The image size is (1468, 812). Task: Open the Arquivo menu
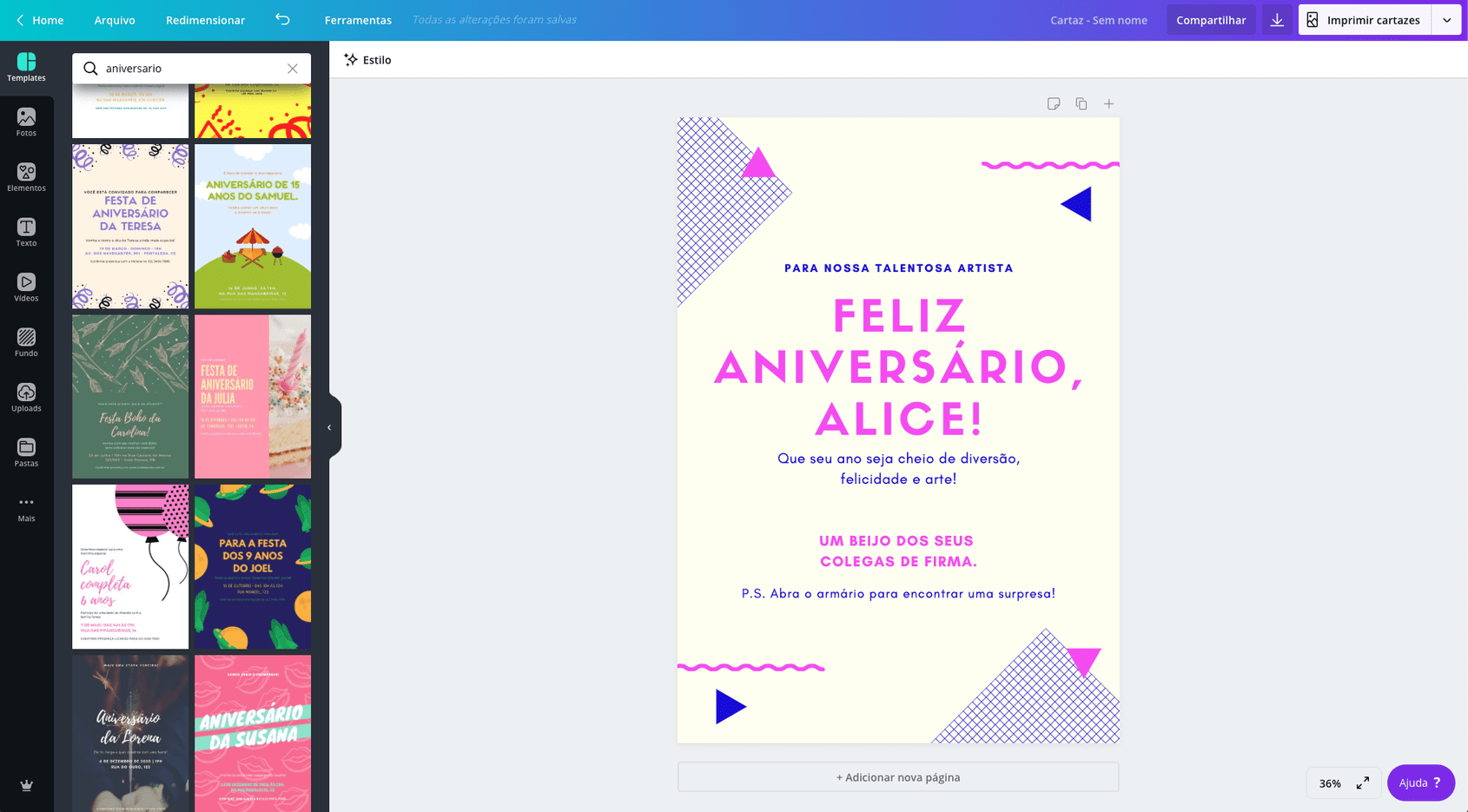pos(115,20)
